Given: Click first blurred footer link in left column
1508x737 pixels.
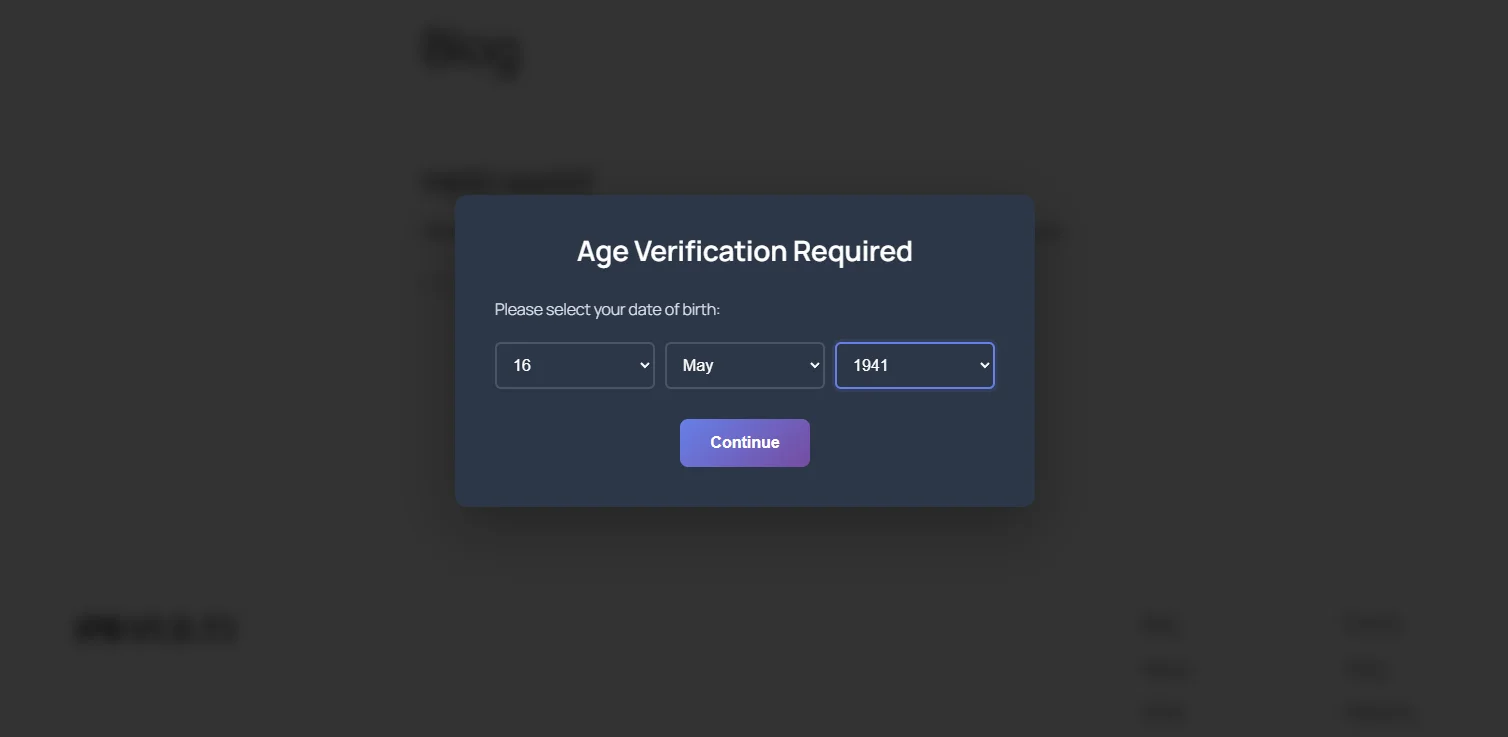Looking at the screenshot, I should point(1160,625).
